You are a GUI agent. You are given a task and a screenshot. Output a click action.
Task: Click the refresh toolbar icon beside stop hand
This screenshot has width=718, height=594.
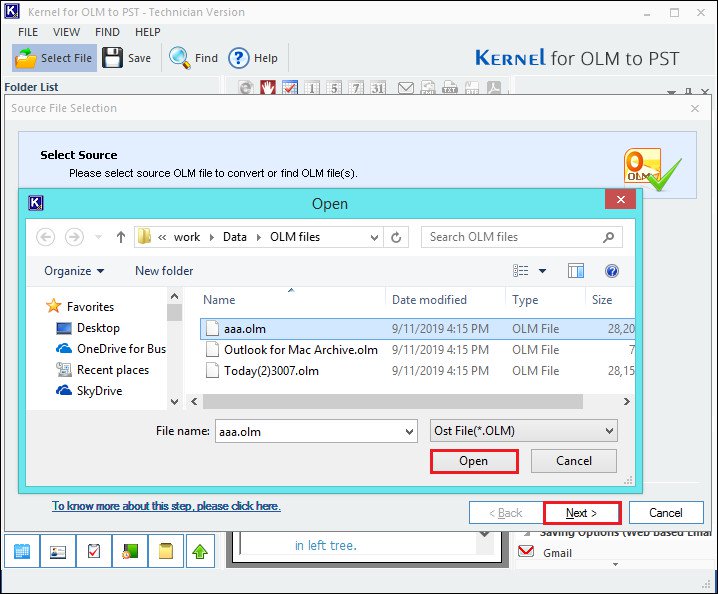[246, 87]
